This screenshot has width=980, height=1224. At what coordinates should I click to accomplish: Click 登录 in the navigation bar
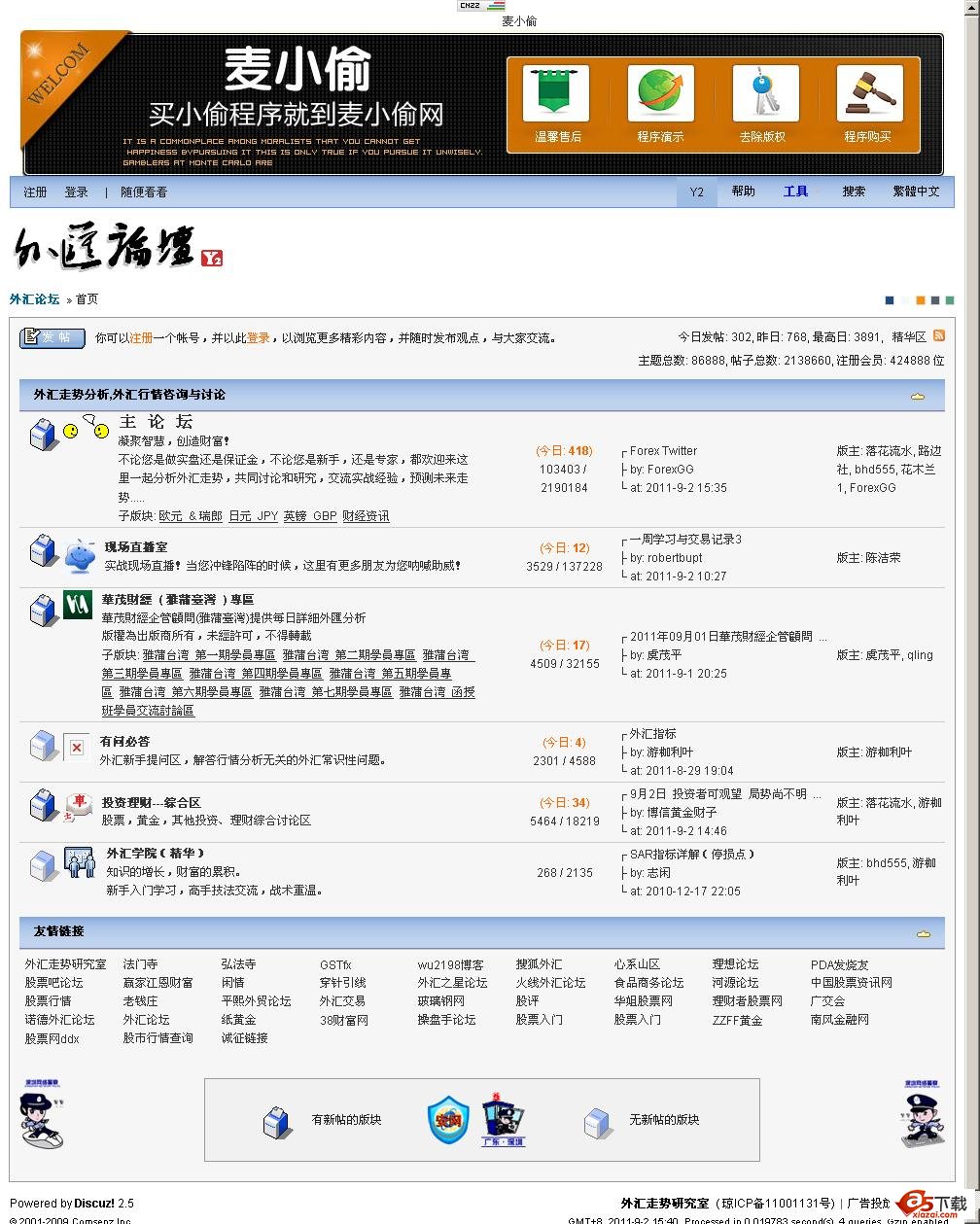pos(77,192)
